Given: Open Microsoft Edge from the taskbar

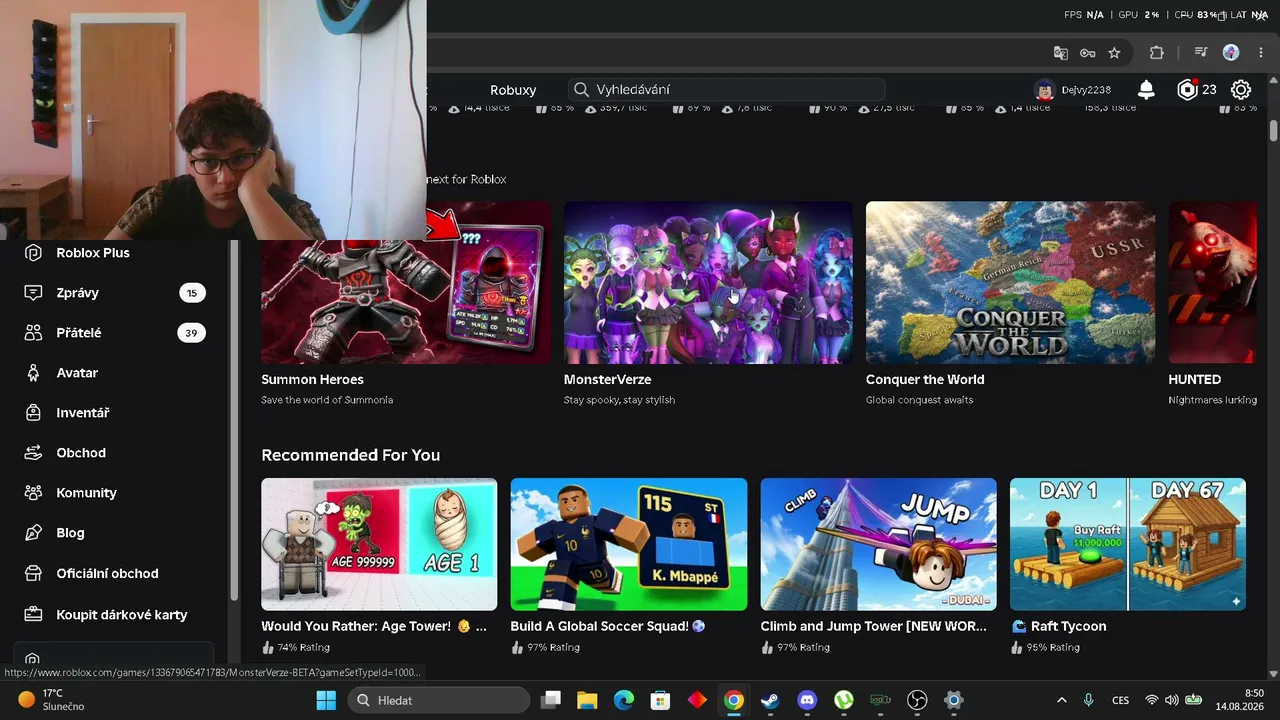Looking at the screenshot, I should (623, 700).
